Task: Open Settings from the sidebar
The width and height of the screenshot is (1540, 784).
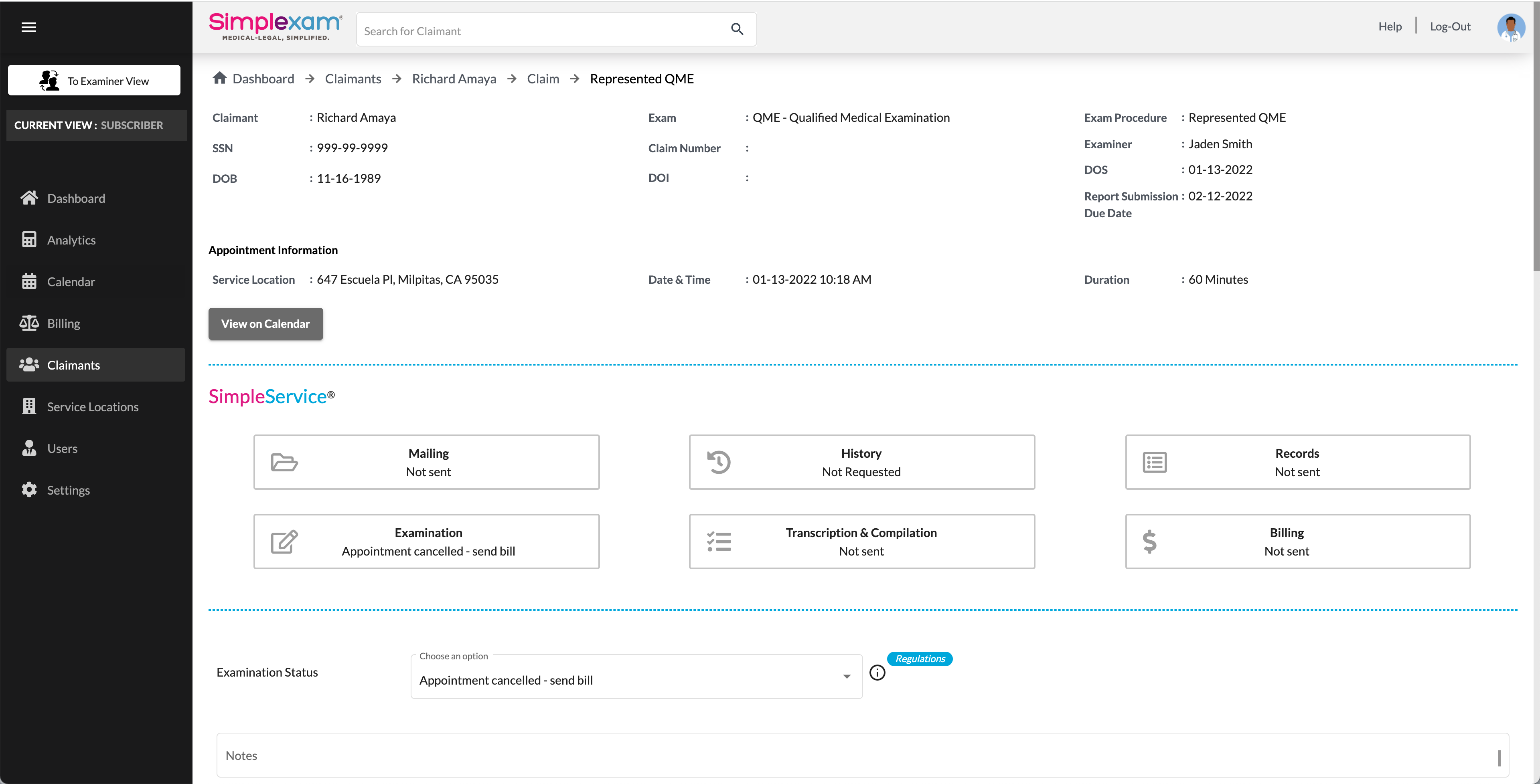Action: click(68, 490)
